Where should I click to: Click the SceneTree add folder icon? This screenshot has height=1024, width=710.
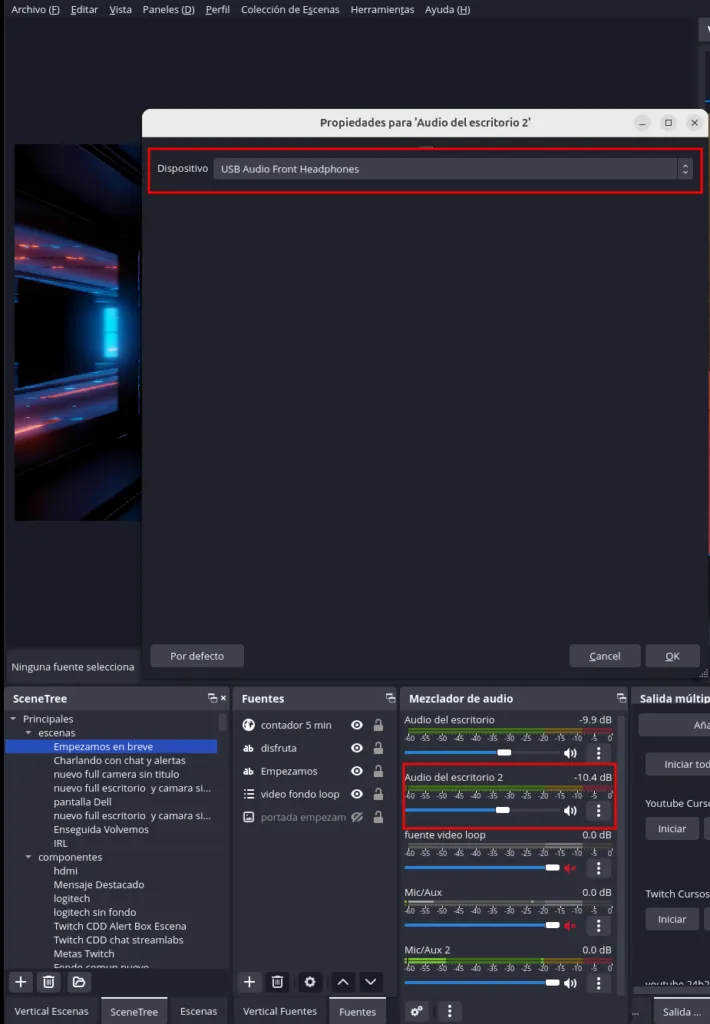(79, 982)
